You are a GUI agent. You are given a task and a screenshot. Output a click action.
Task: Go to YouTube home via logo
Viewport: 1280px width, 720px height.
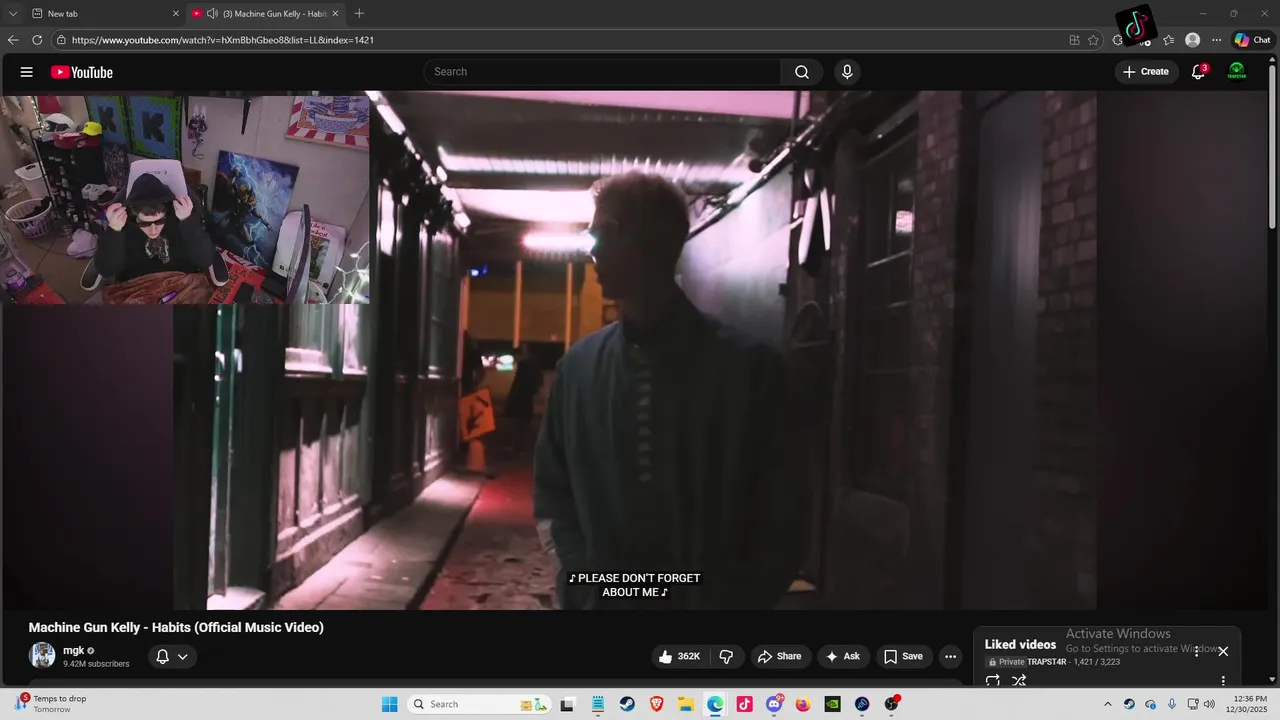[82, 72]
